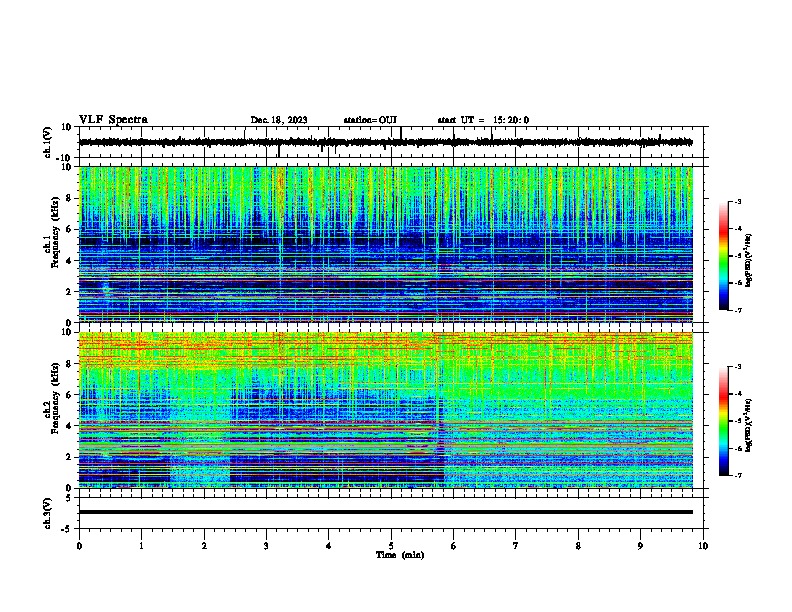Click inside the ch.2 spectrogram panel
The image size is (792, 612).
pos(386,410)
